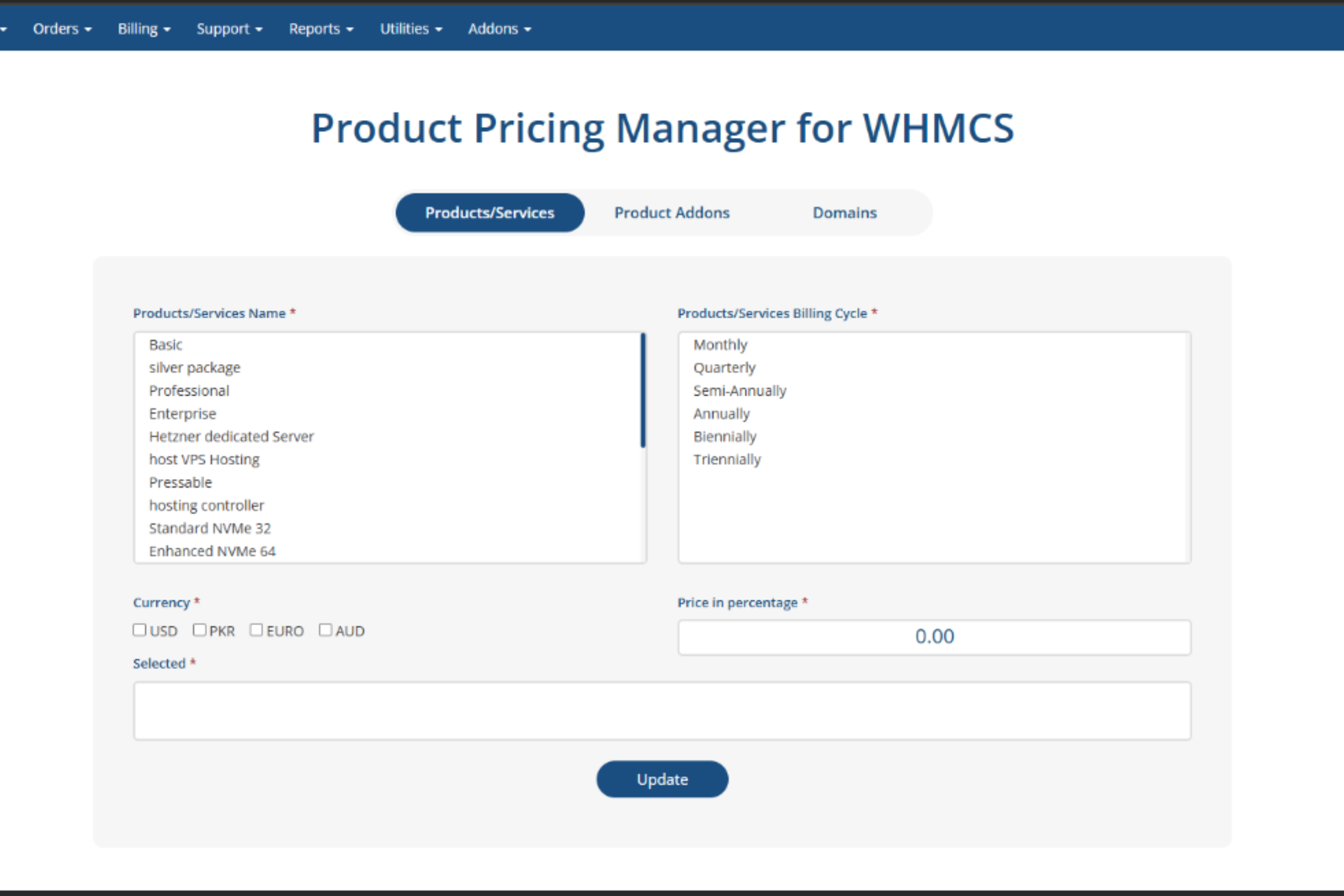Expand the Billing menu
This screenshot has height=896, width=1344.
click(x=144, y=29)
